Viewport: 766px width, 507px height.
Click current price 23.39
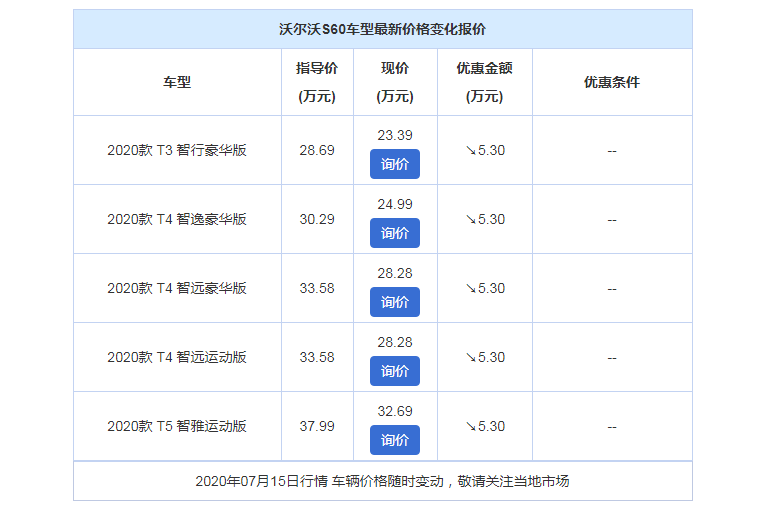coord(395,135)
